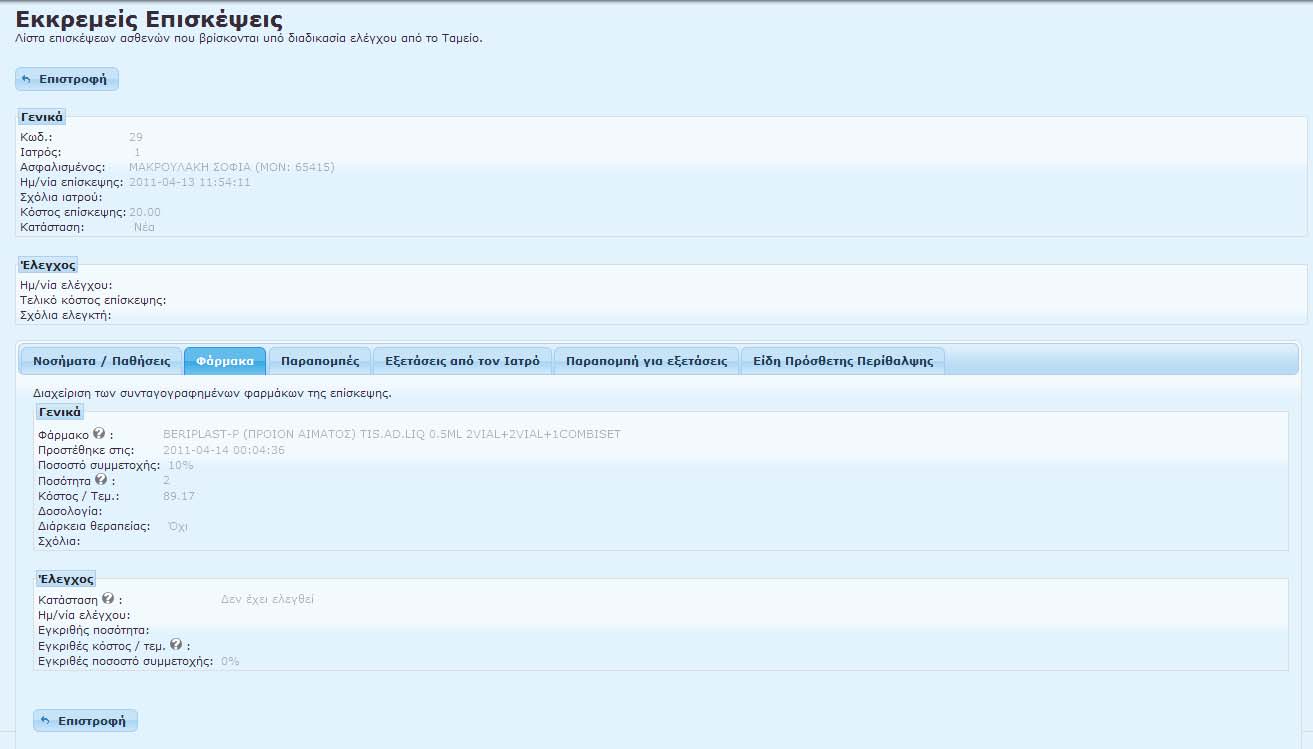The width and height of the screenshot is (1313, 749).
Task: Click the visit code value 29
Action: (x=136, y=137)
